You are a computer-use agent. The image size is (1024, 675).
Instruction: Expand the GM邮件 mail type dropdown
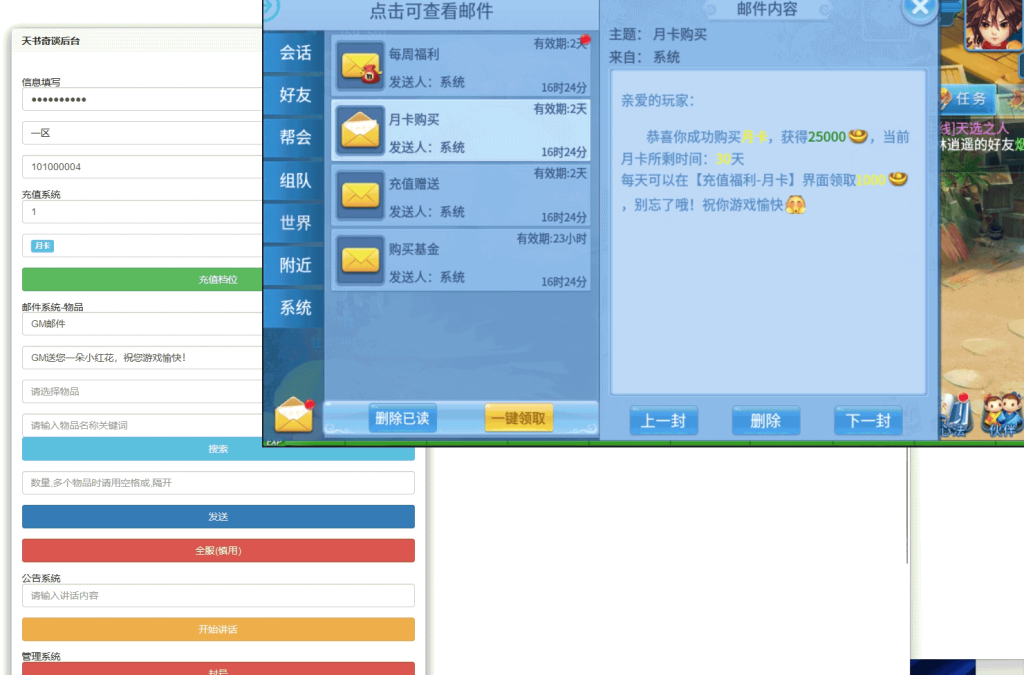tap(141, 323)
